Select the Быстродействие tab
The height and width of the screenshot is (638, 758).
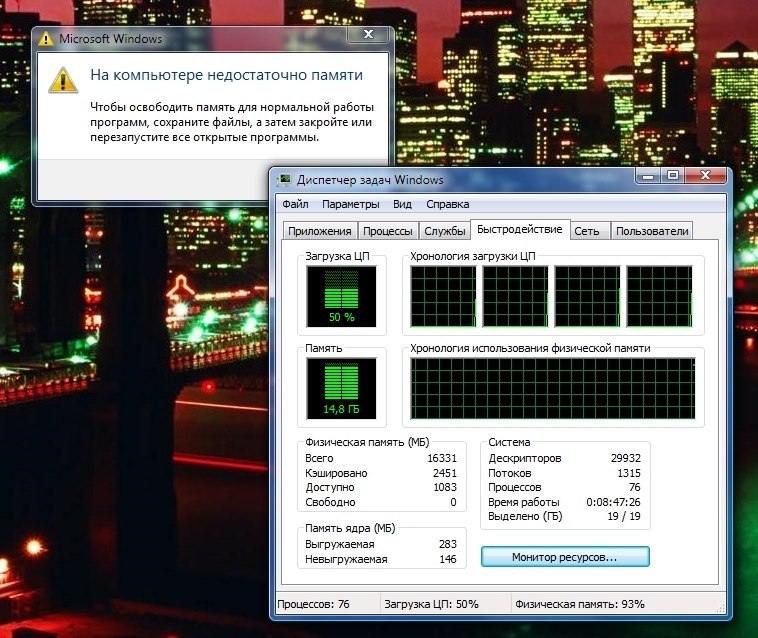[x=520, y=229]
